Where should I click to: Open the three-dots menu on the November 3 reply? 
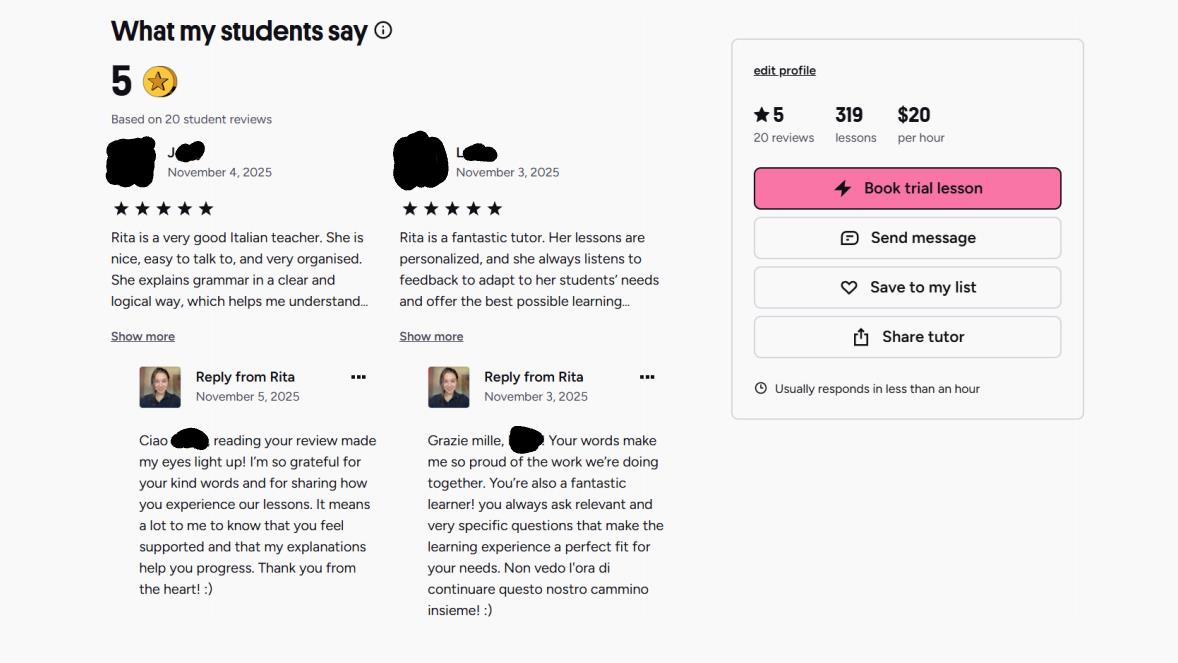tap(647, 377)
